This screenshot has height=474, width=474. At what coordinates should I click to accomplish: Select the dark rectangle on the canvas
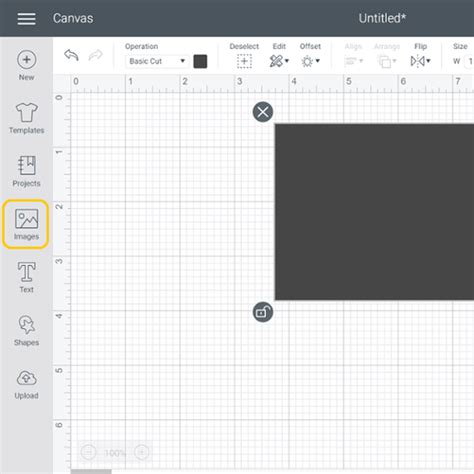point(374,212)
